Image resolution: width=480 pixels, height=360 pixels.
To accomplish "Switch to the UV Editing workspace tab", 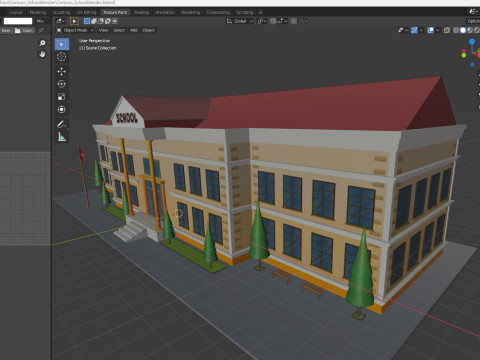I will 86,12.
